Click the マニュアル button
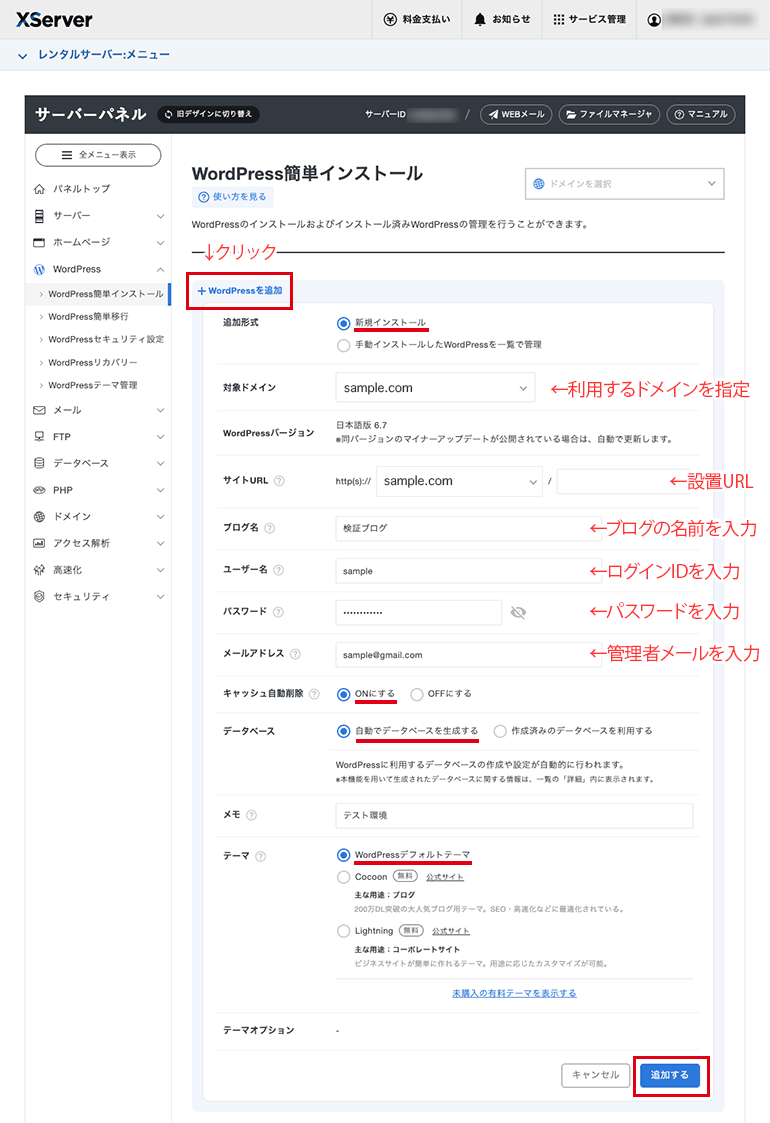770x1123 pixels. [701, 115]
